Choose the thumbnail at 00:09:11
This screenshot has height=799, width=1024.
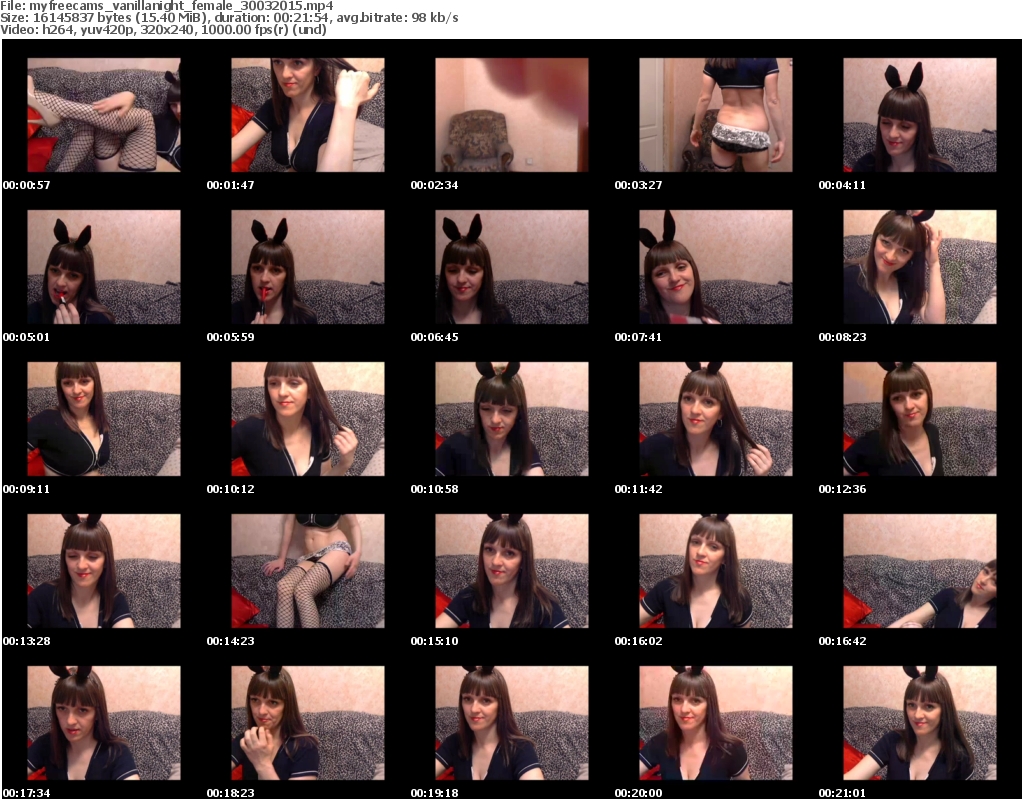[104, 419]
